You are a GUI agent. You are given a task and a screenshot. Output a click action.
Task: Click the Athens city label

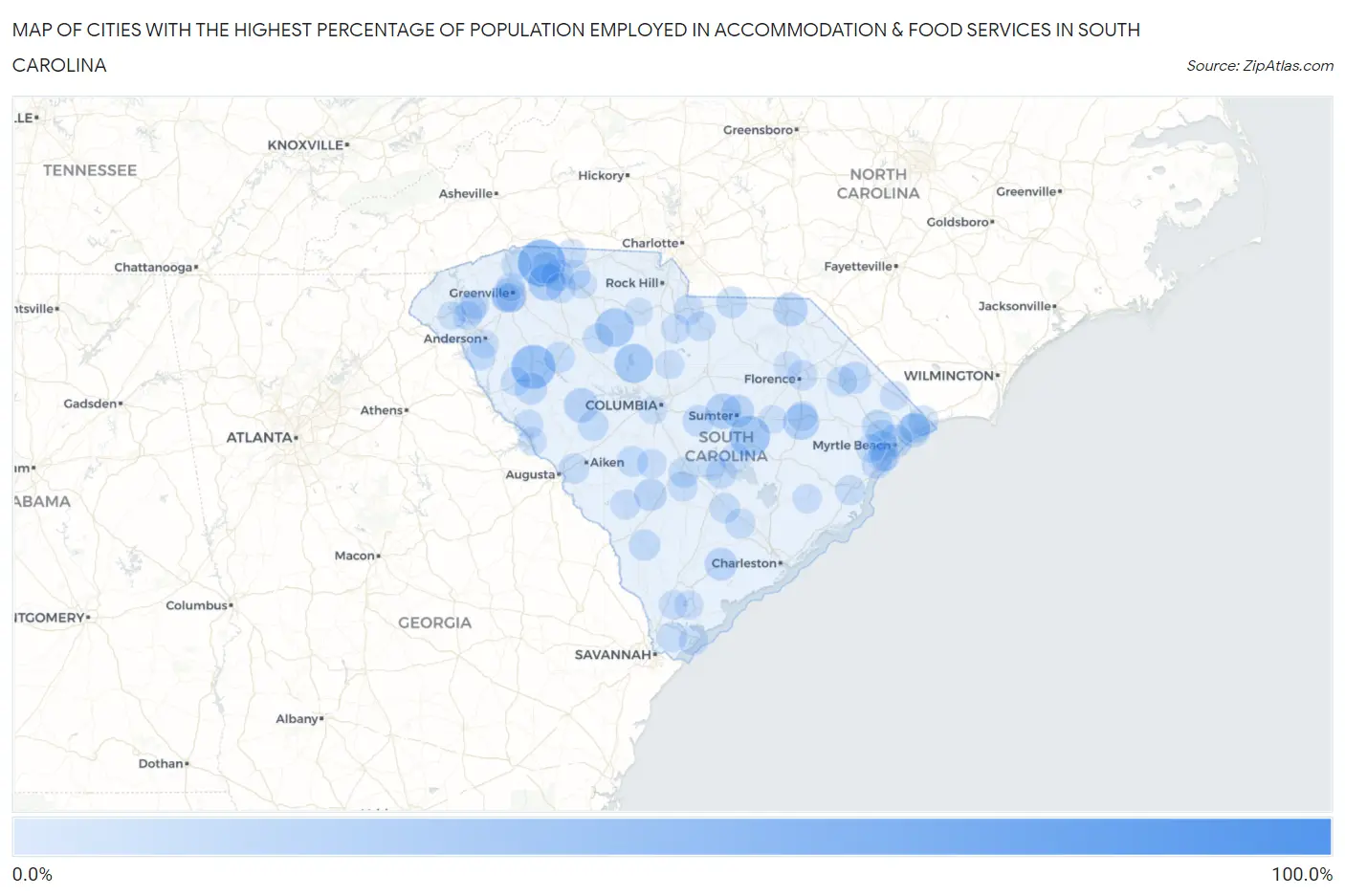point(384,410)
